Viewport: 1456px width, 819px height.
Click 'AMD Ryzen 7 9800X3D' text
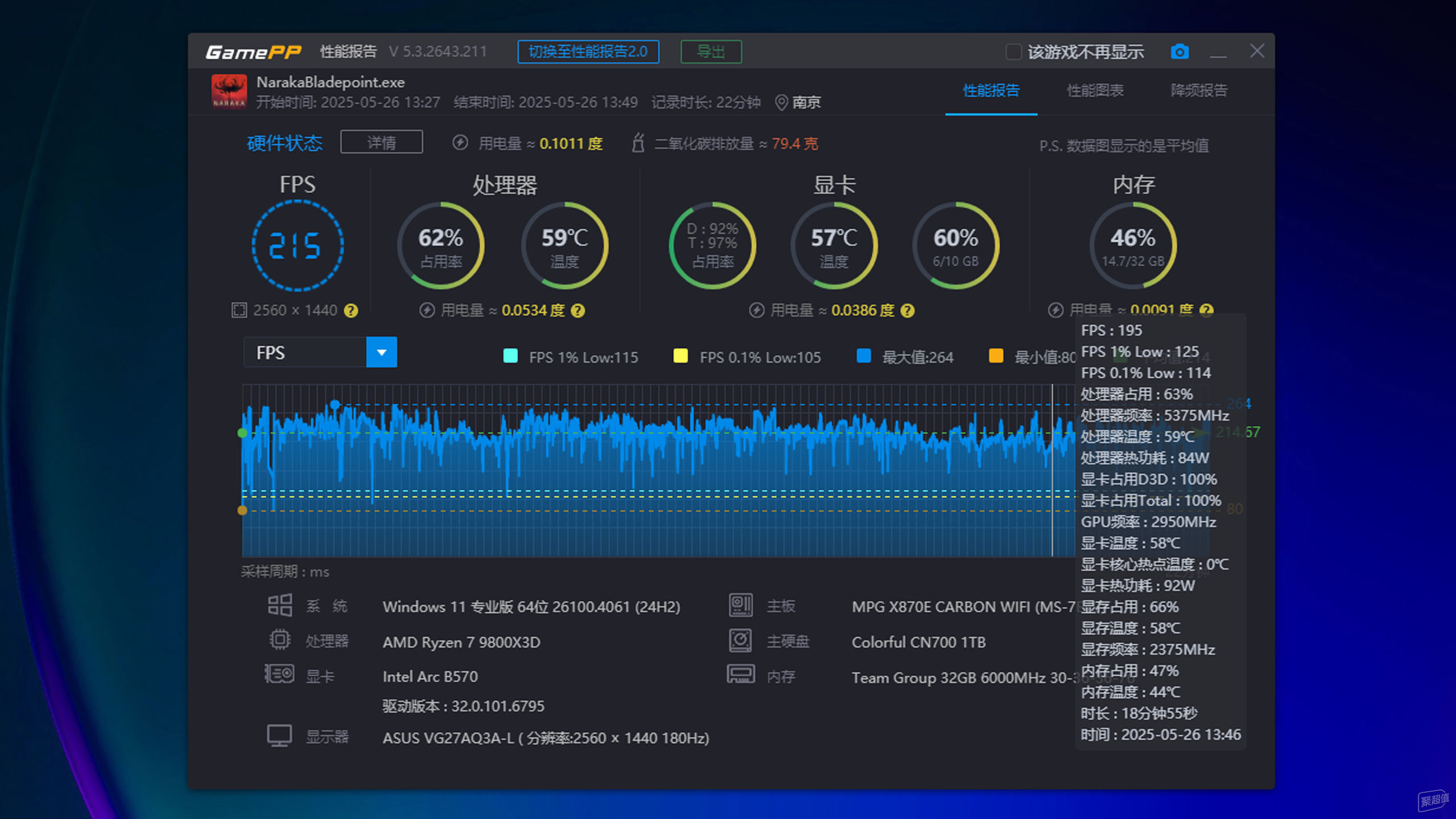point(461,642)
